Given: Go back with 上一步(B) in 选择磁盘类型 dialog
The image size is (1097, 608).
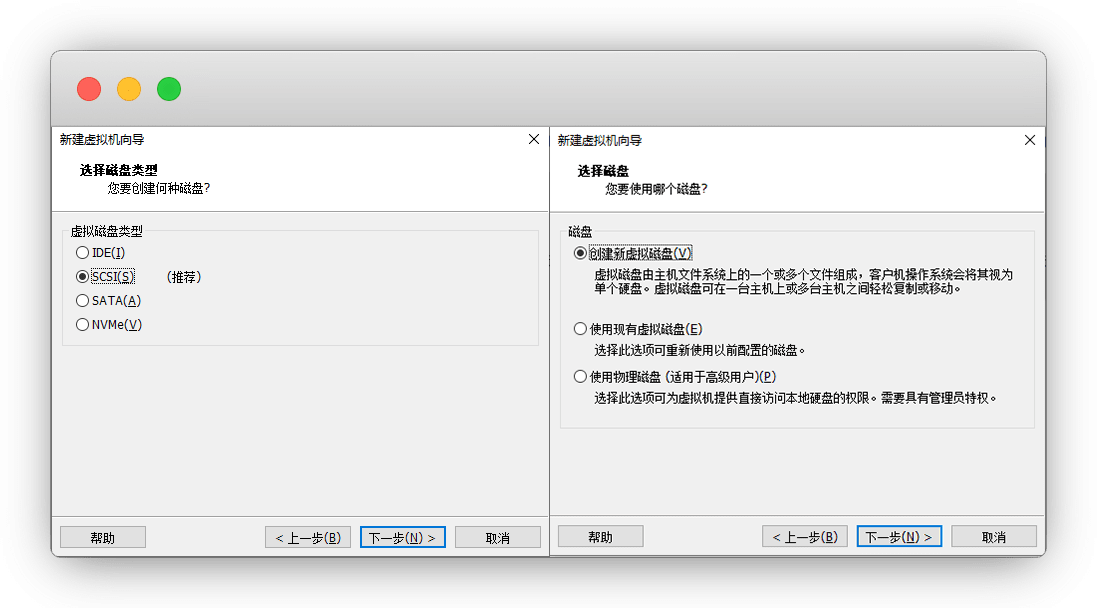Looking at the screenshot, I should pos(308,538).
